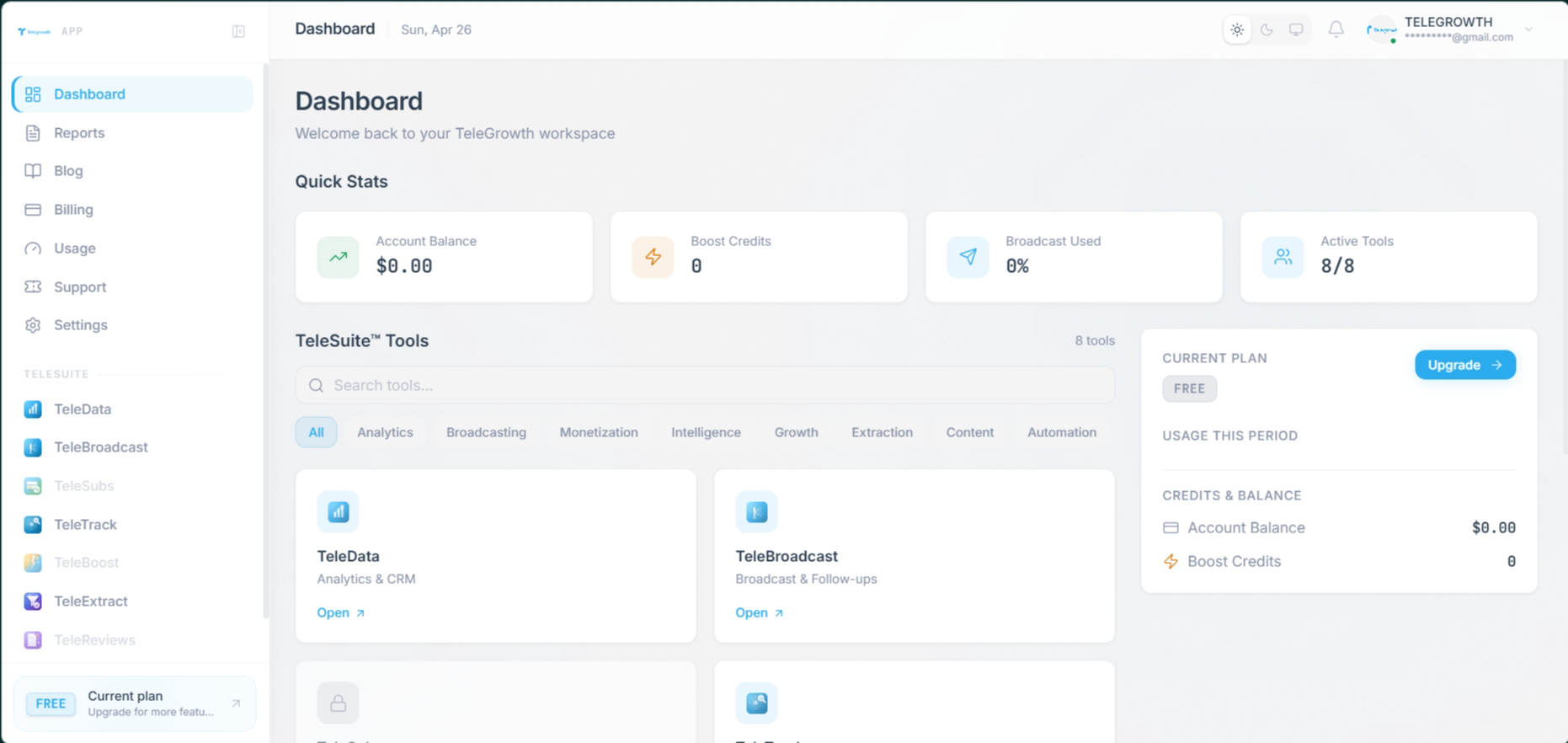Viewport: 1568px width, 743px height.
Task: Open Reports in sidebar
Action: tap(133, 133)
